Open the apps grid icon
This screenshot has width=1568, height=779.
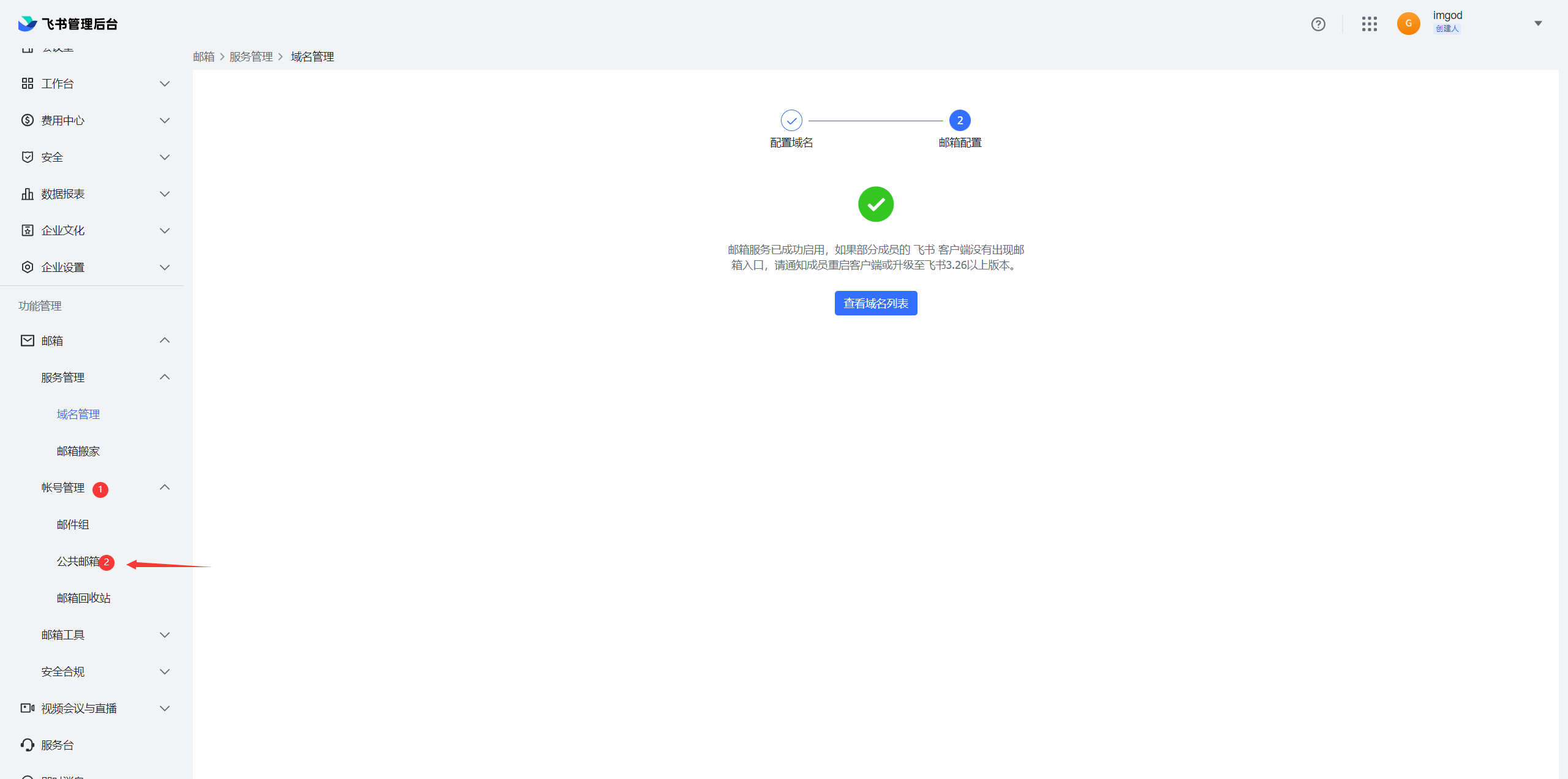pyautogui.click(x=1369, y=24)
